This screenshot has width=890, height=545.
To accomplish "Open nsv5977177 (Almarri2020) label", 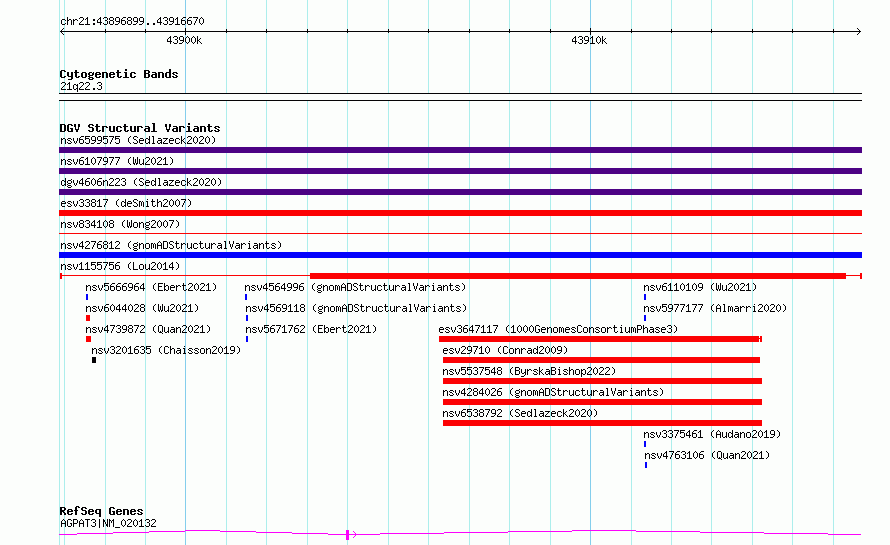I will click(715, 308).
